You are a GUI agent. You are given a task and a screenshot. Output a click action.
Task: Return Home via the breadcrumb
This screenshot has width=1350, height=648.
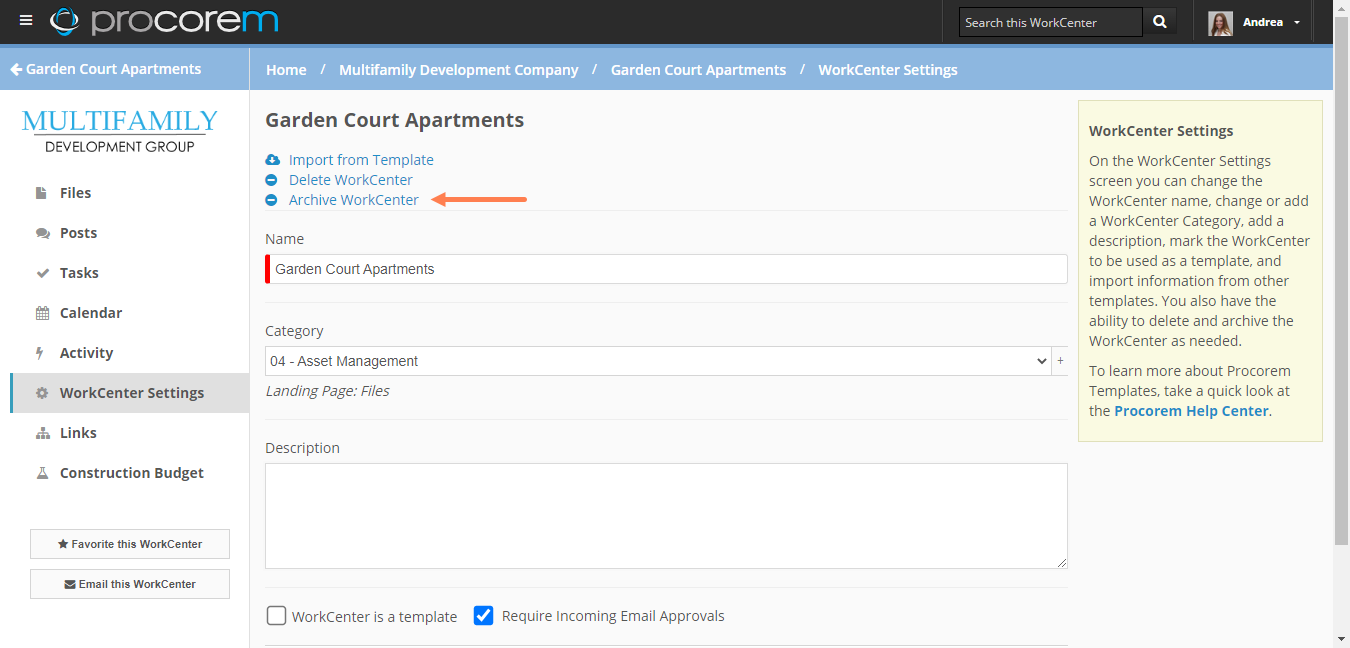coord(286,69)
